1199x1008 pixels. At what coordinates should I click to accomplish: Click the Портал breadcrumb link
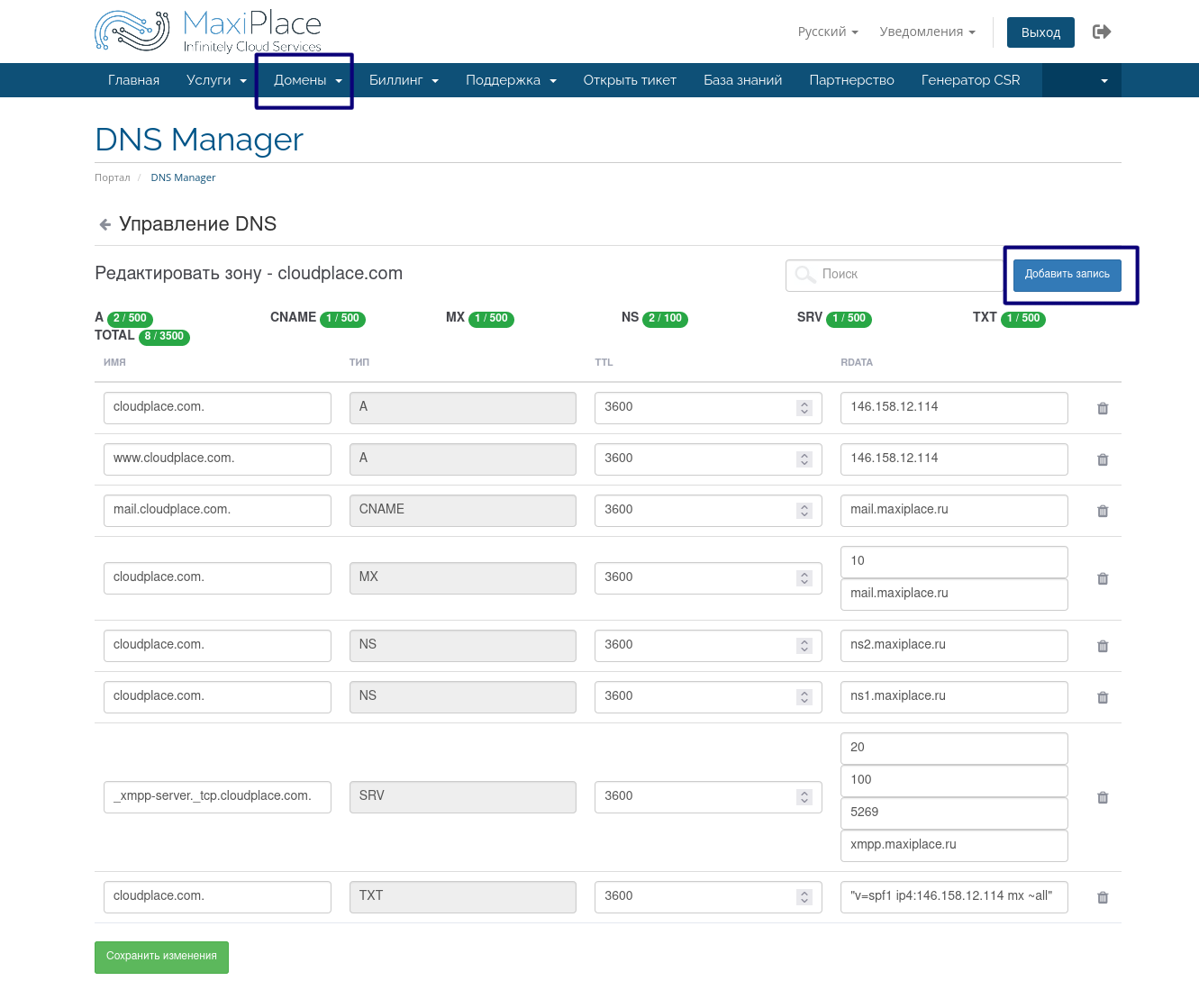click(x=113, y=177)
